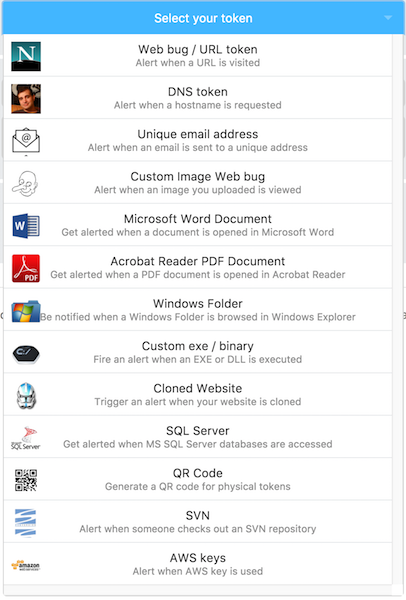Screen dimensions: 406x600
Task: Click the Amazon web services logo
Action: click(x=26, y=565)
